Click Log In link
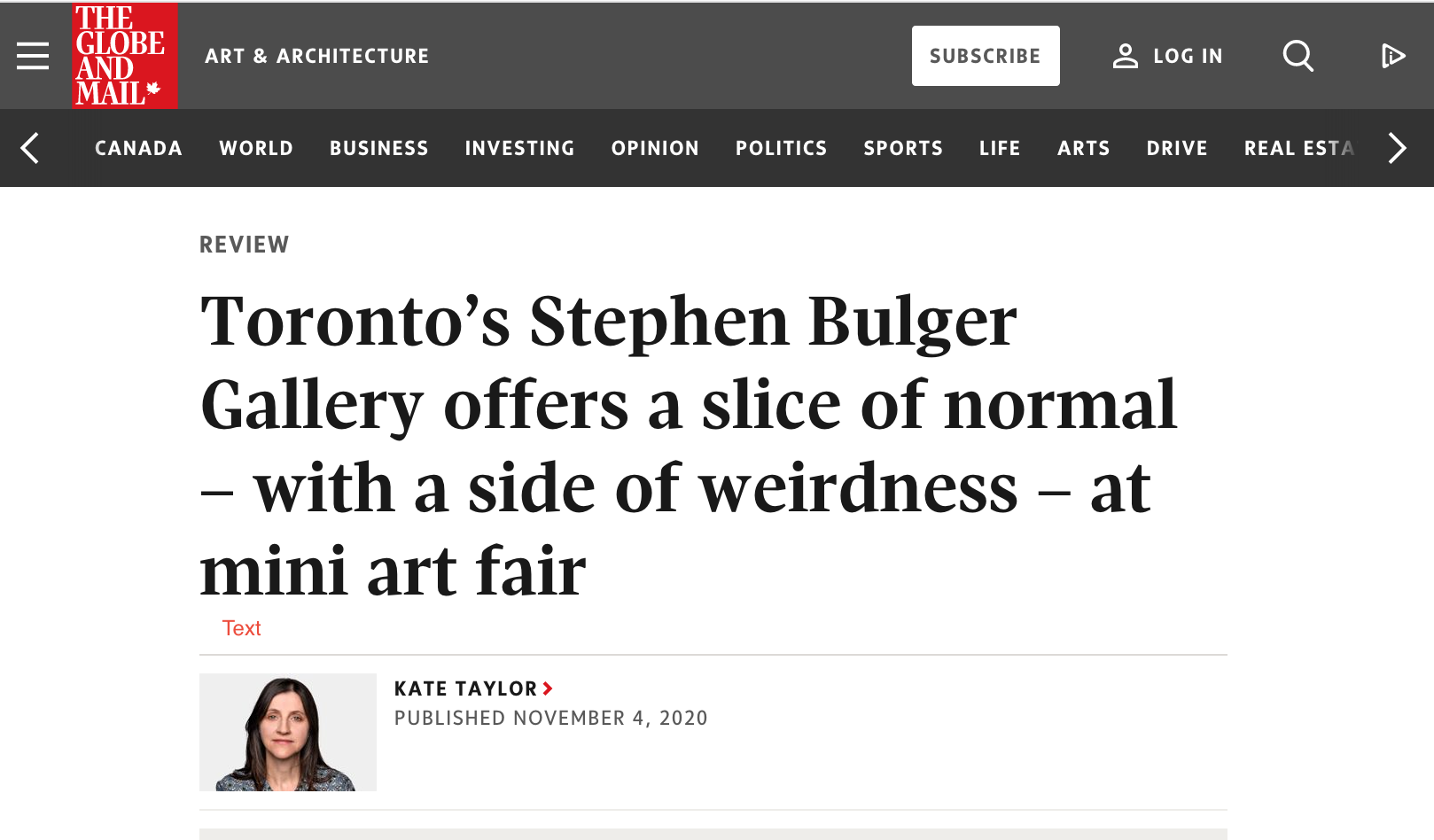The image size is (1434, 840). (1188, 56)
